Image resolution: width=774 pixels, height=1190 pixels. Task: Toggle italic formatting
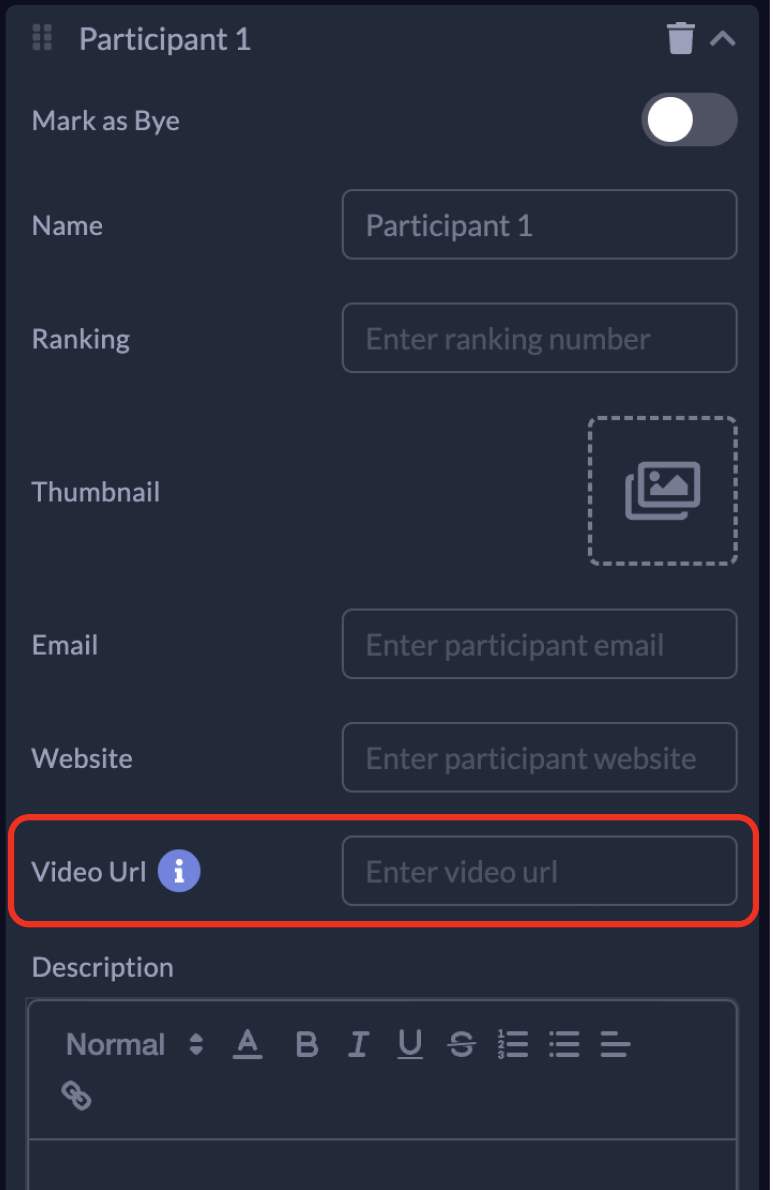click(x=358, y=1045)
